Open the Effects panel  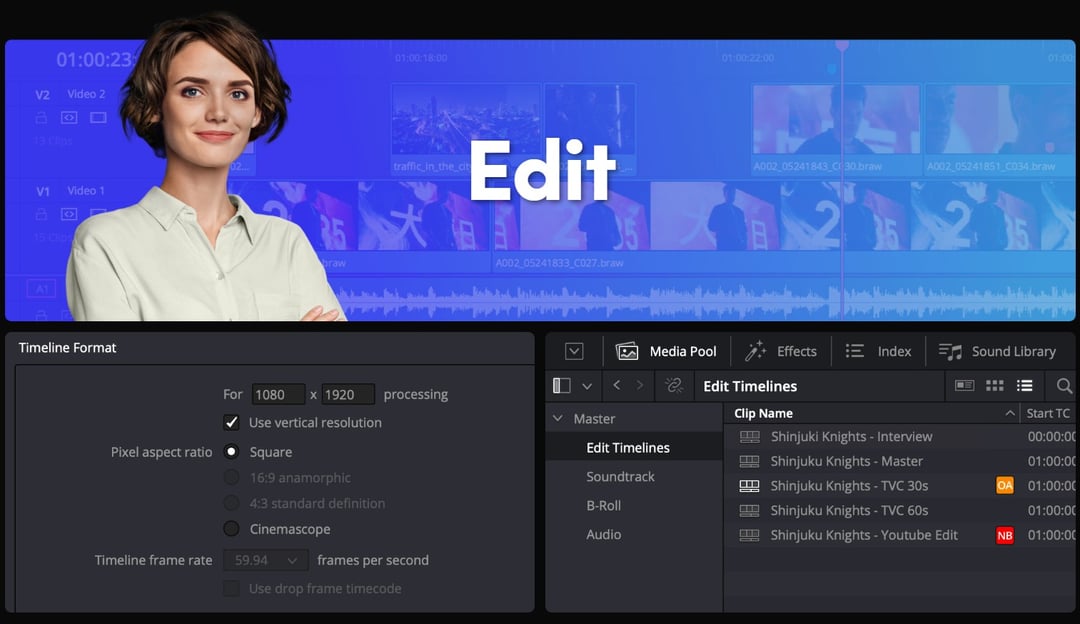pyautogui.click(x=781, y=351)
